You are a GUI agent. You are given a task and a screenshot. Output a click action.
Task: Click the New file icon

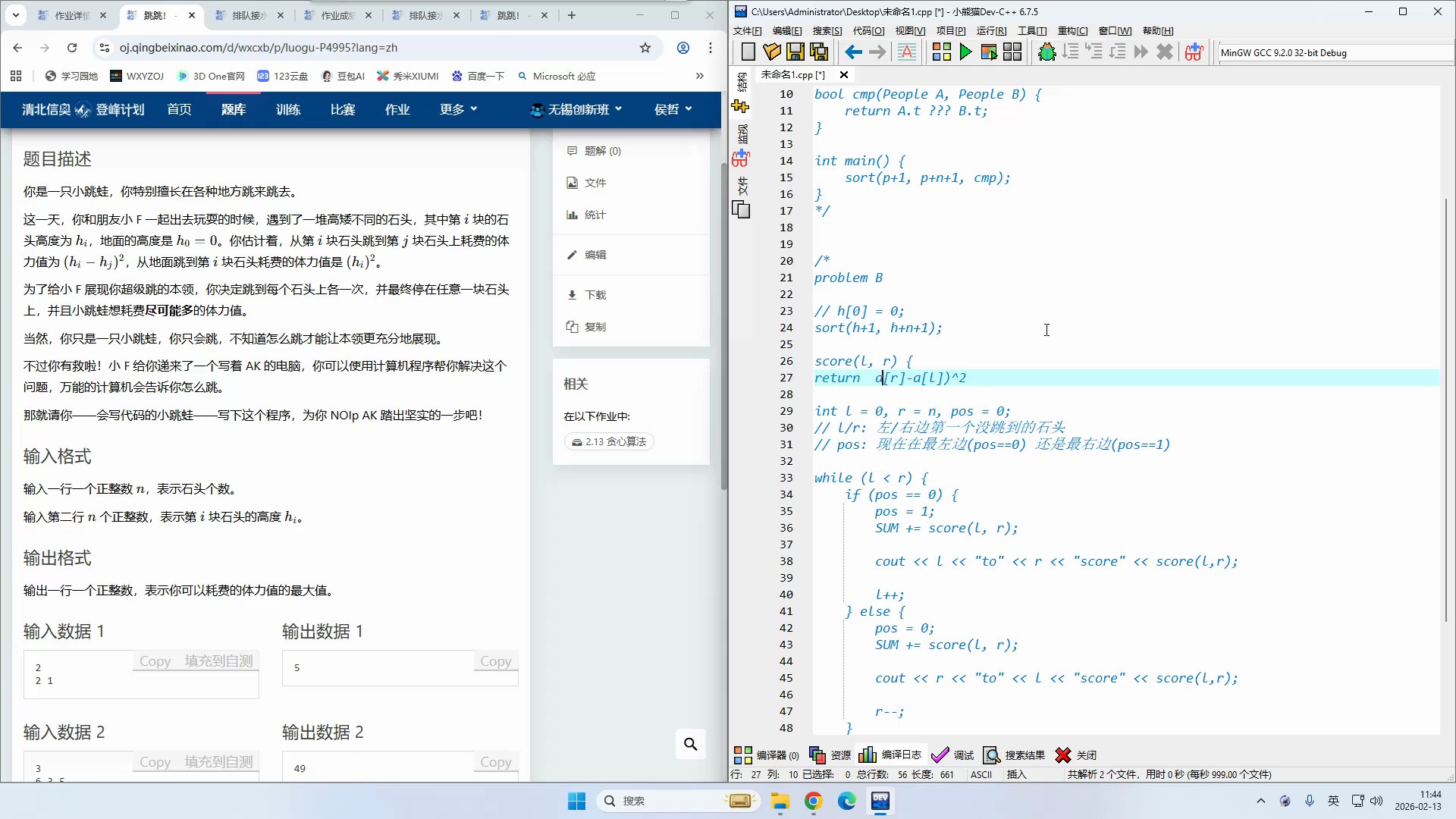[x=748, y=52]
